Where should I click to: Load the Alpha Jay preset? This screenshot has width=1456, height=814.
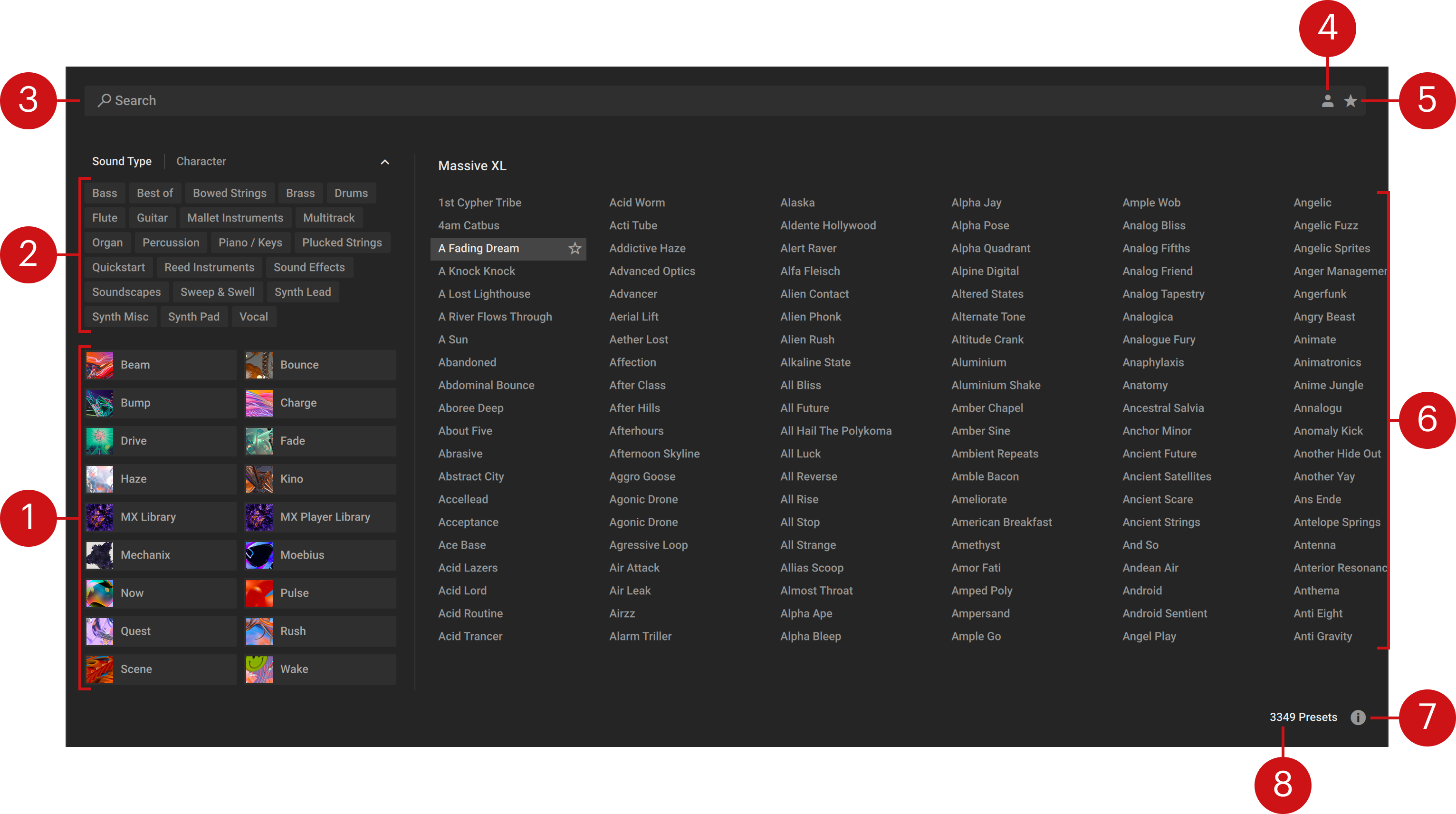(x=976, y=203)
